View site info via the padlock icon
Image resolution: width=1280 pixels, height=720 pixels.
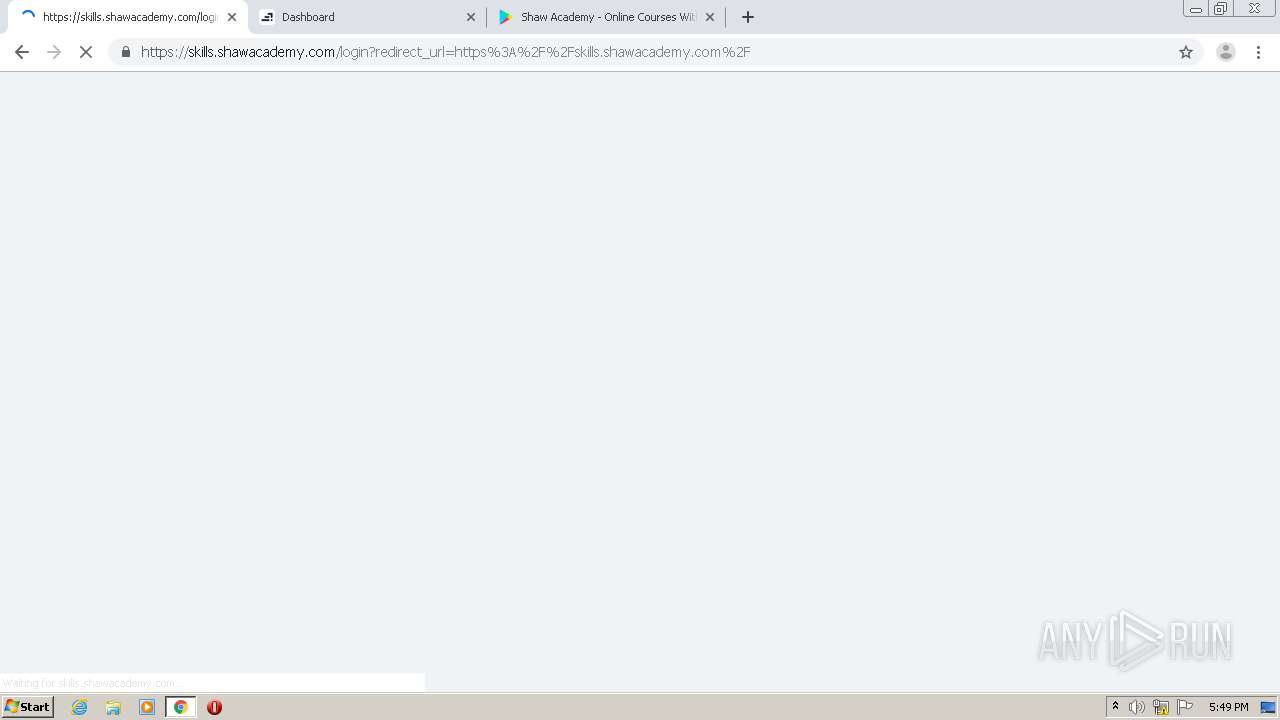pos(126,52)
